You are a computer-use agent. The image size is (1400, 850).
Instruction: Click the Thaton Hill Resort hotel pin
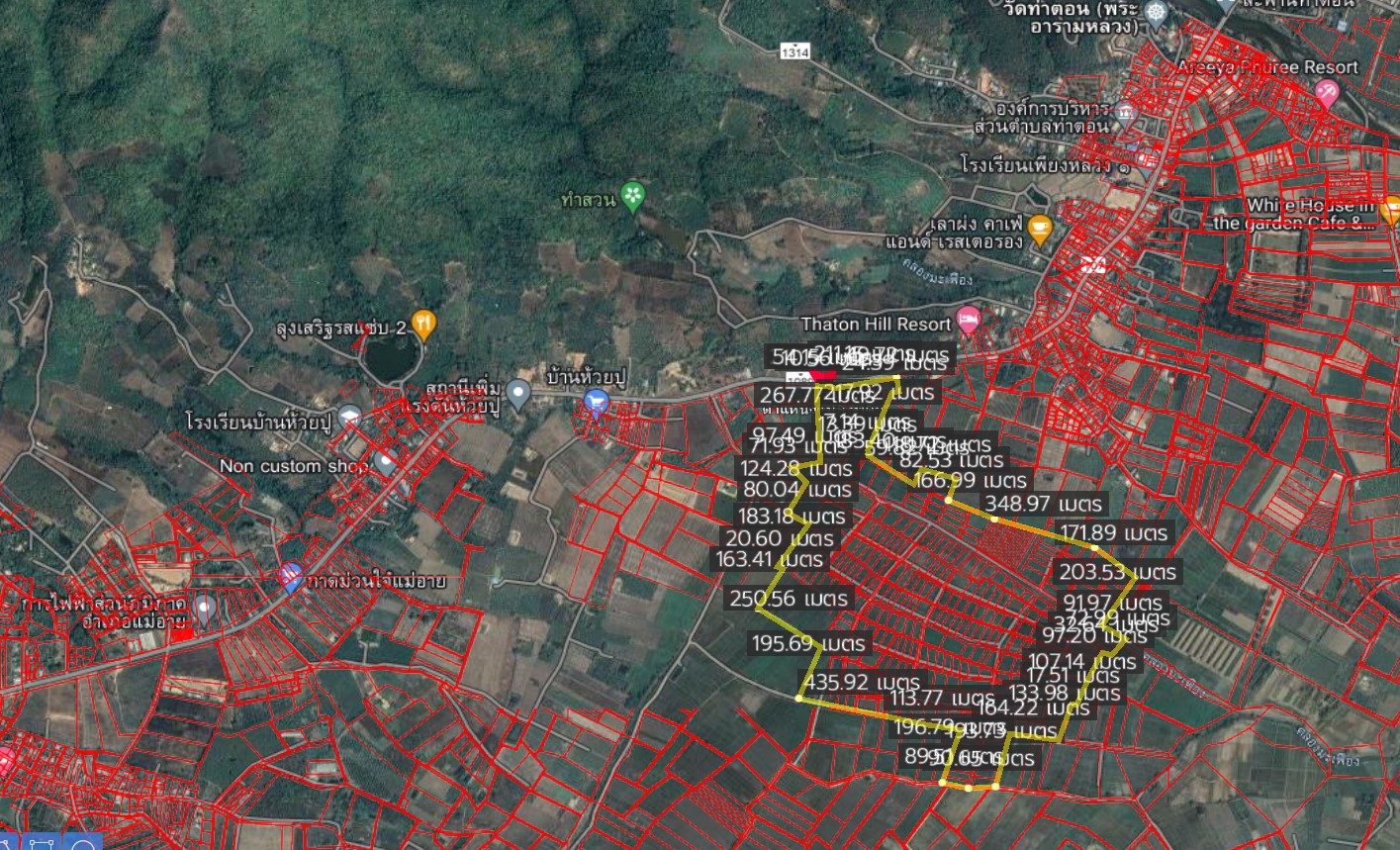[x=968, y=320]
